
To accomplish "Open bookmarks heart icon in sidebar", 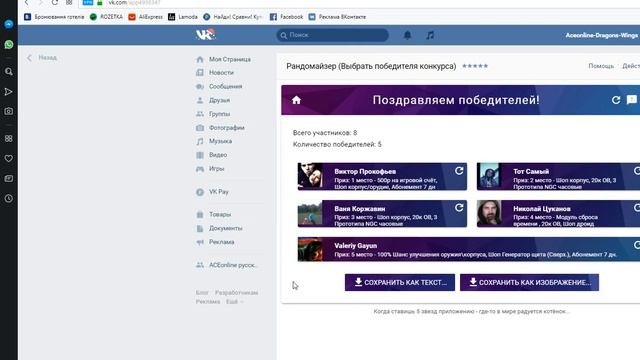I will (x=9, y=158).
